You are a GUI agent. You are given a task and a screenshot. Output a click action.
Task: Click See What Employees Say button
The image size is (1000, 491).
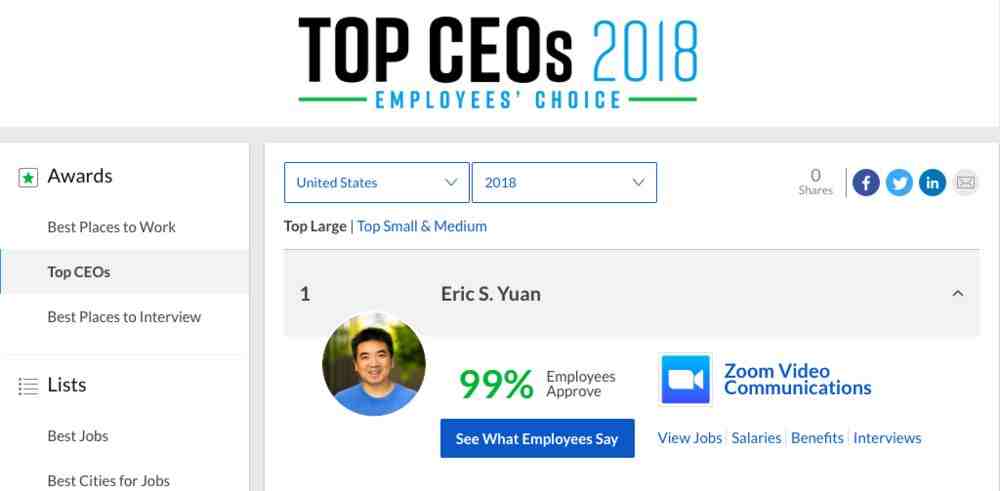pos(537,438)
